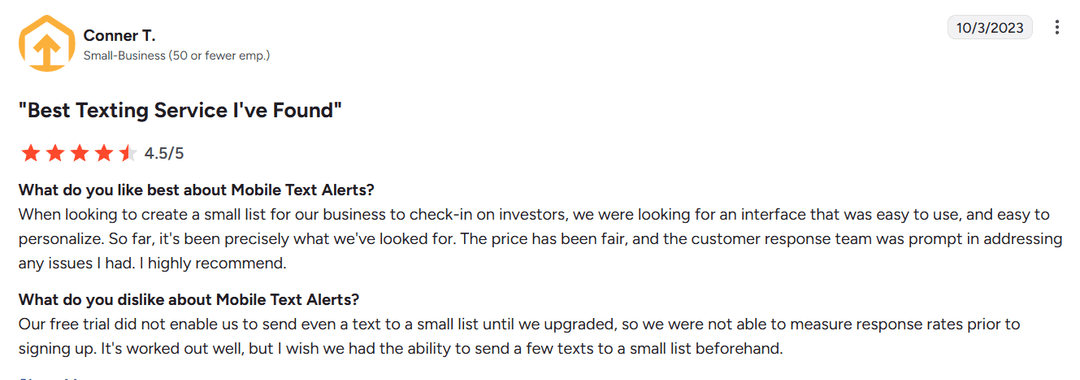
Task: Click the paragraph about checking in on investors
Action: (540, 238)
